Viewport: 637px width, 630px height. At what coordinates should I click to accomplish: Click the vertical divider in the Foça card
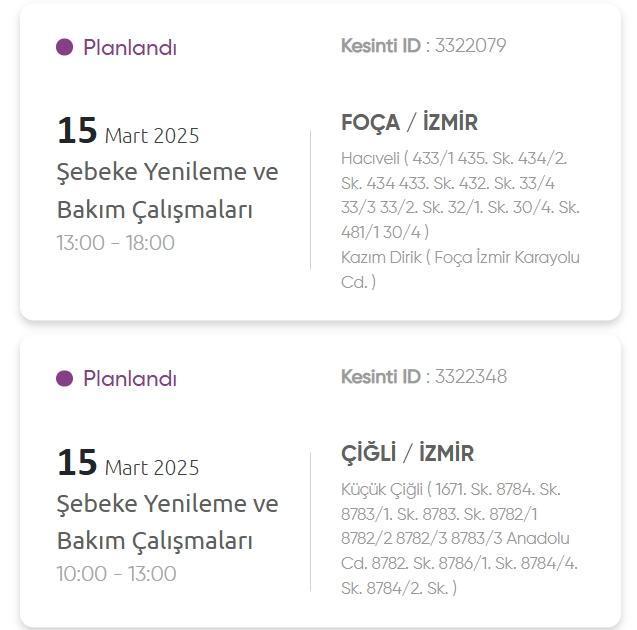coord(310,200)
